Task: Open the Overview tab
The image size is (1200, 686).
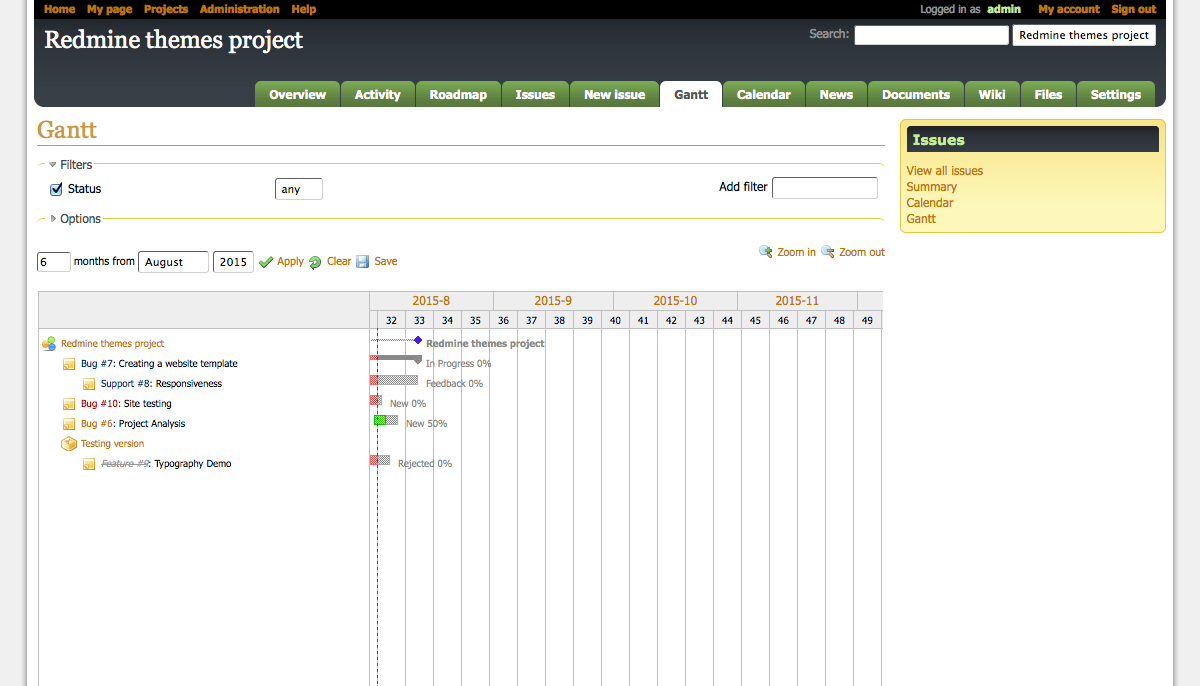Action: coord(298,95)
